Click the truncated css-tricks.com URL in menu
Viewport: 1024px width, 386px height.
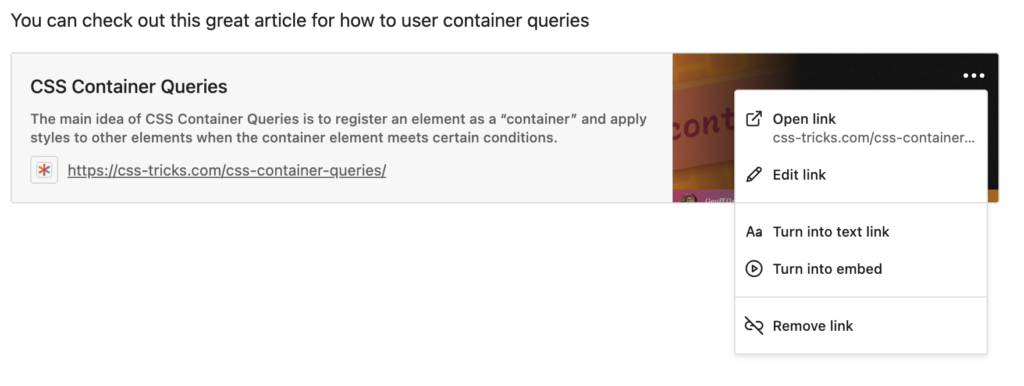click(873, 138)
